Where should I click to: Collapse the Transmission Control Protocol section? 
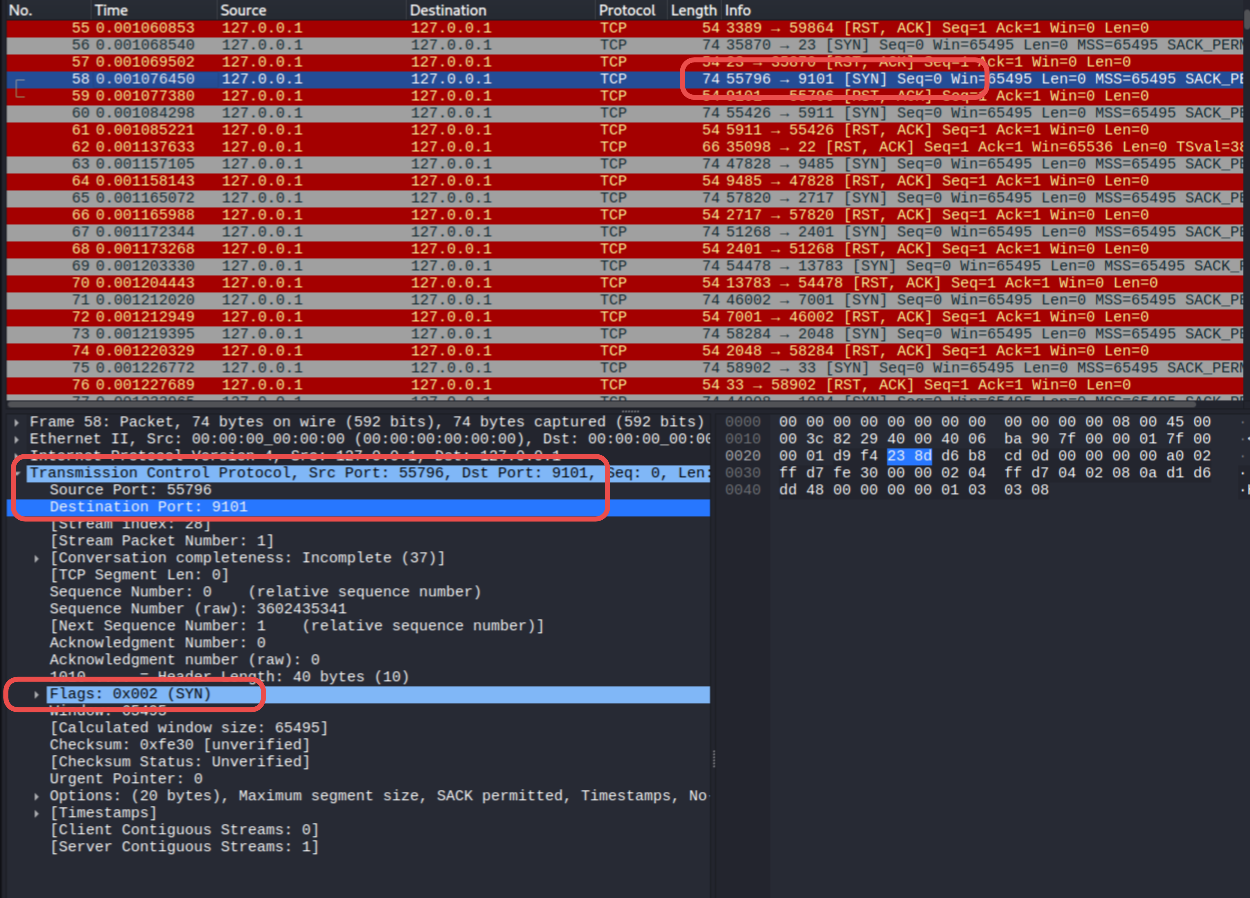pos(18,473)
